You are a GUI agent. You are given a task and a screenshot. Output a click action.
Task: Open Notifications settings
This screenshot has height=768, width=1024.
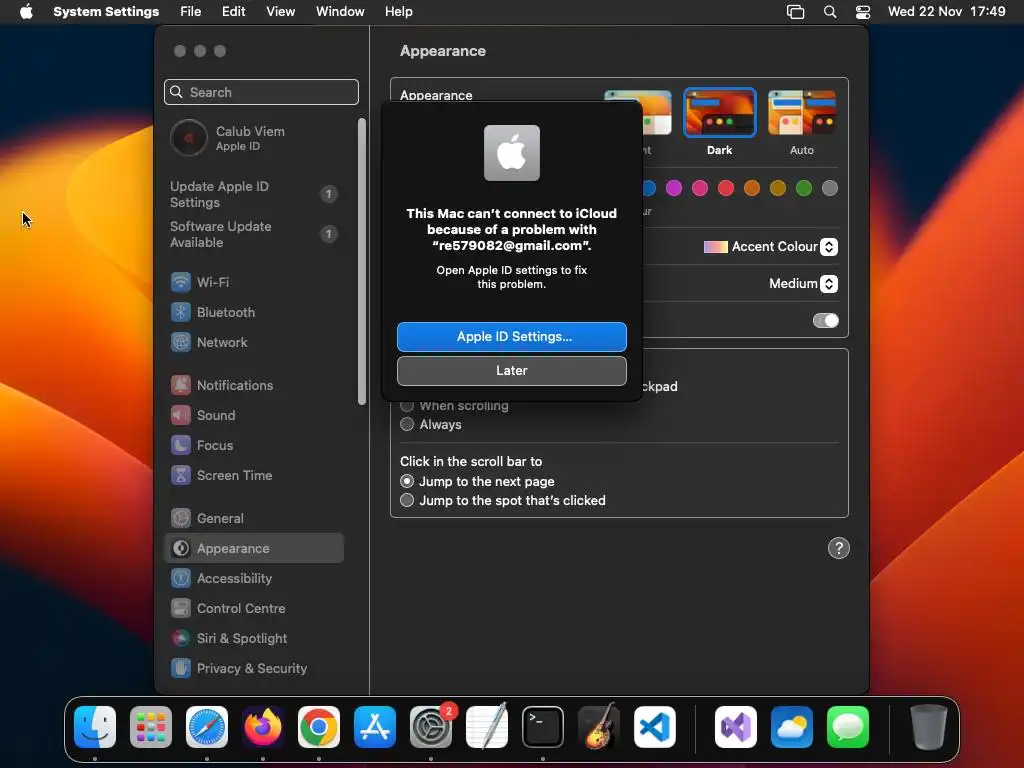tap(253, 385)
